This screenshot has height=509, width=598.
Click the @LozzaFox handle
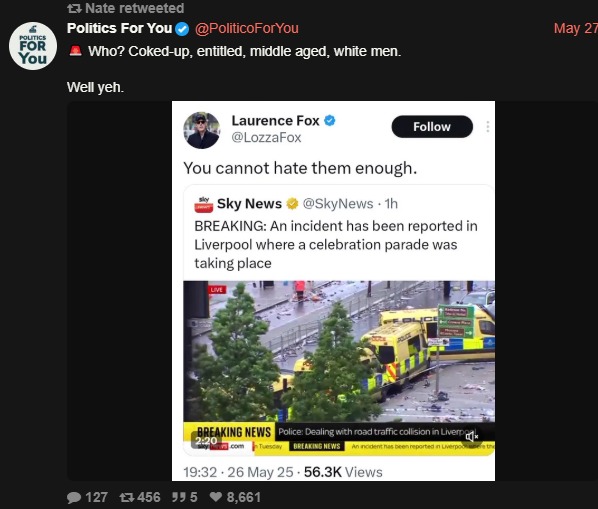[266, 137]
